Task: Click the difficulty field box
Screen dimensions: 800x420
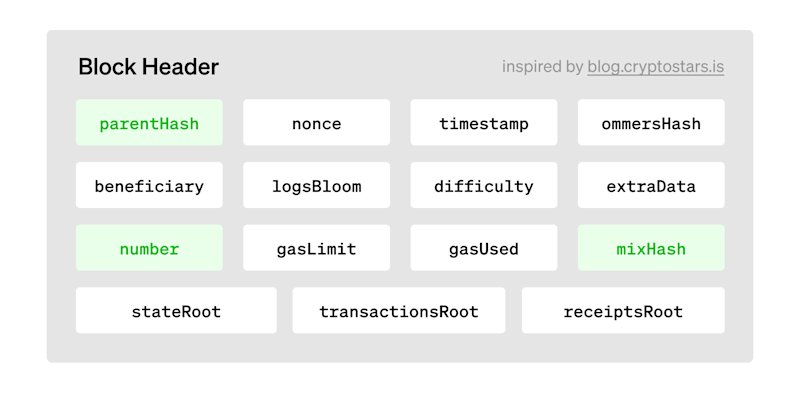Action: pos(484,185)
